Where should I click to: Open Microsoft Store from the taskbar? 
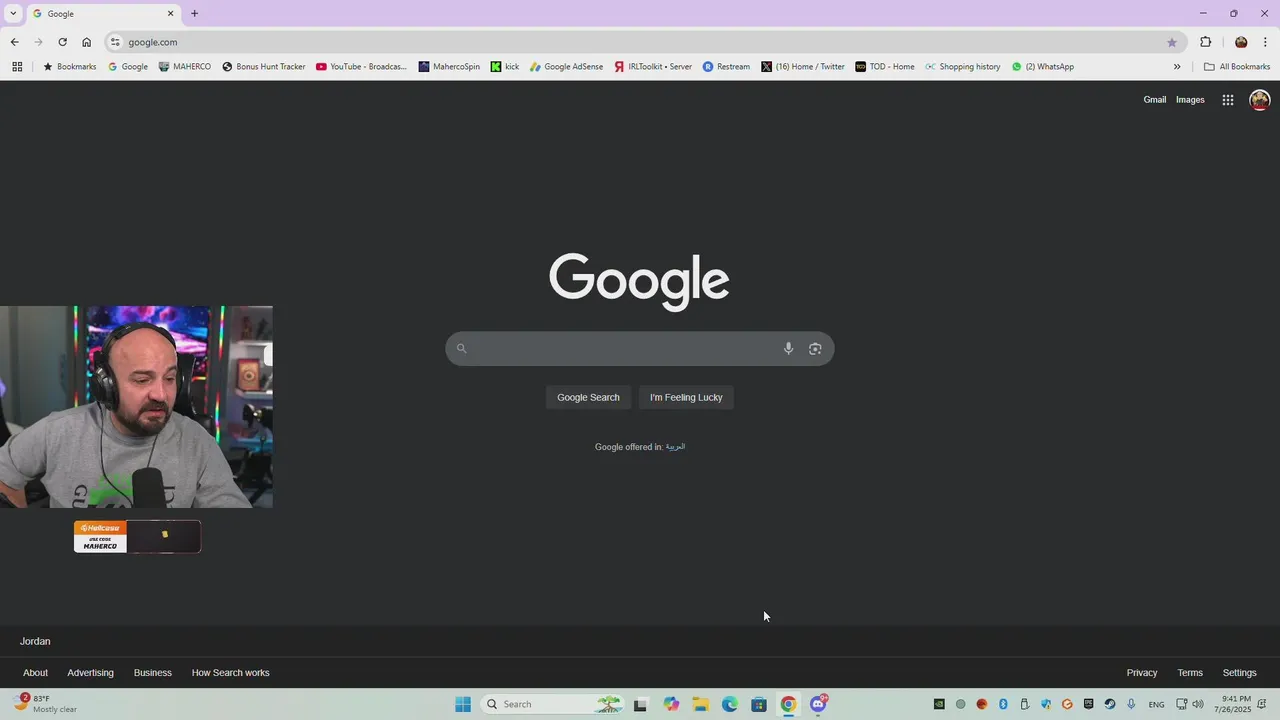(x=759, y=704)
